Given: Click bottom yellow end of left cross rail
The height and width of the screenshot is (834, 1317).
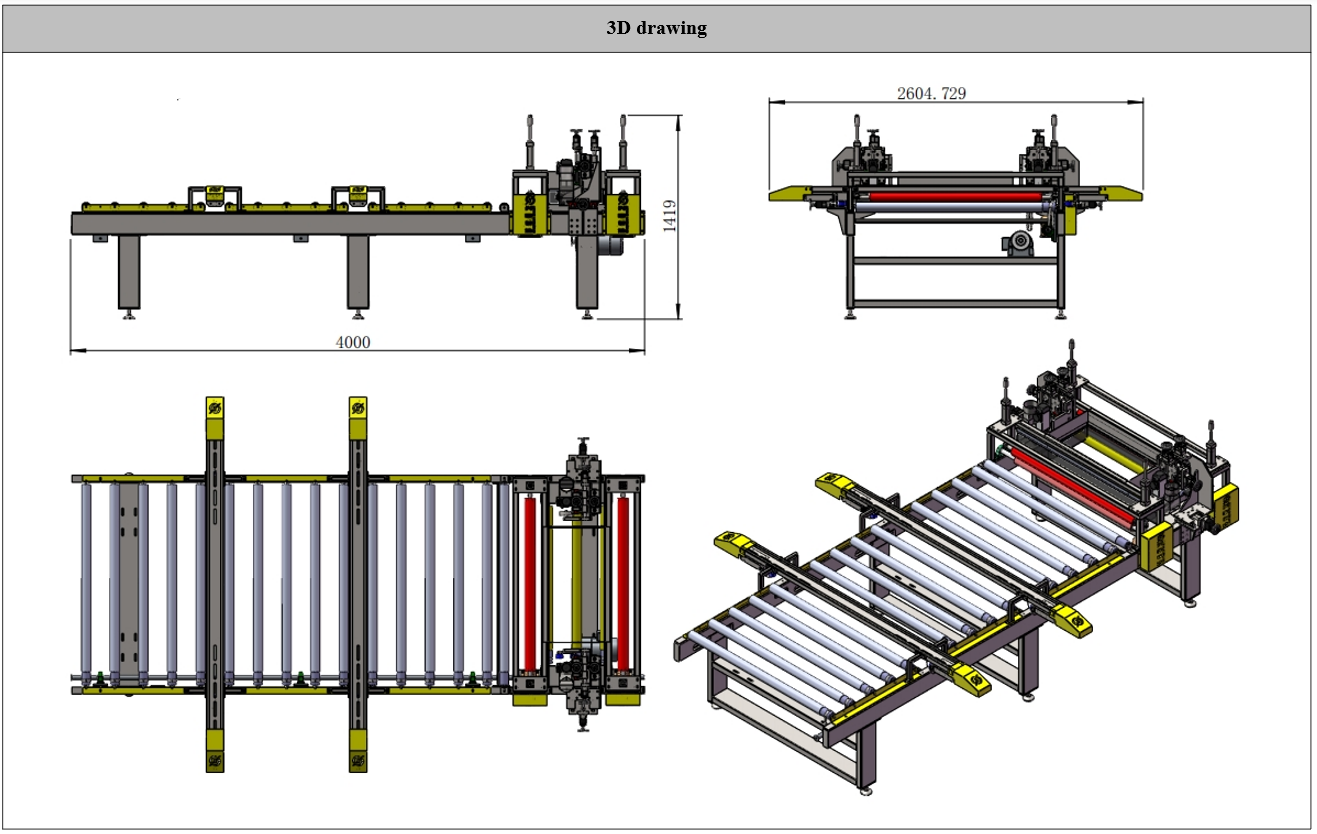Looking at the screenshot, I should pos(214,750).
